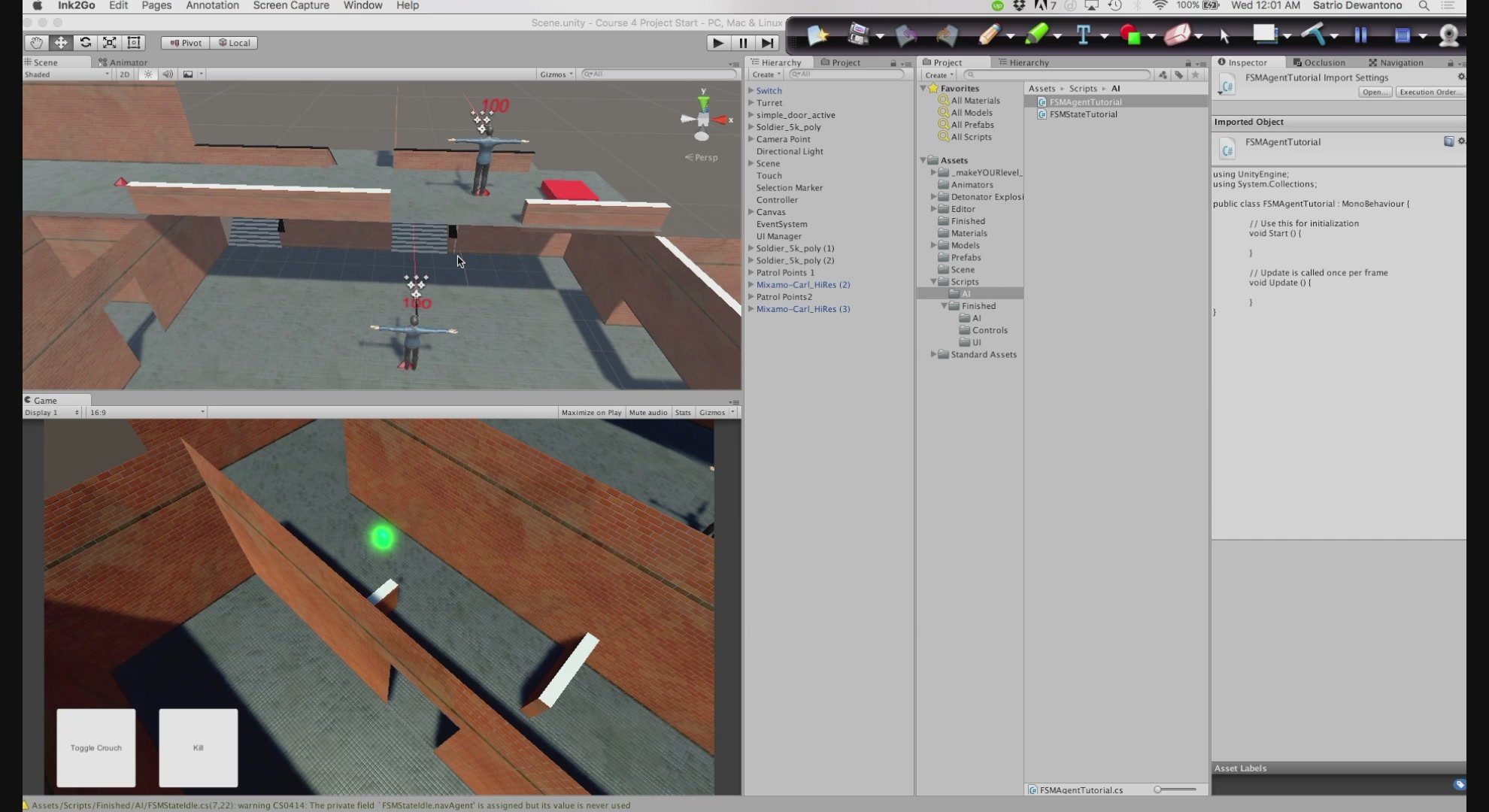Select the 2D view mode icon

[123, 74]
